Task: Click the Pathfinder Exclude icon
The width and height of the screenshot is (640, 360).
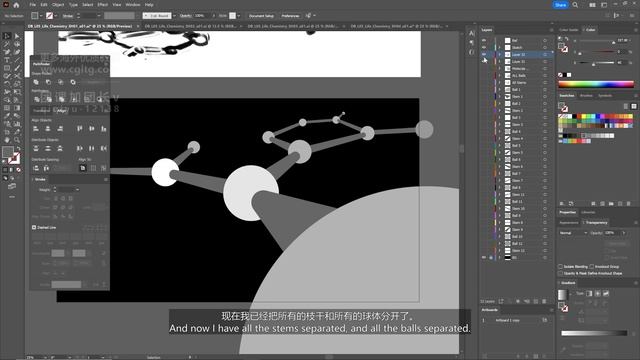Action: coord(73,82)
